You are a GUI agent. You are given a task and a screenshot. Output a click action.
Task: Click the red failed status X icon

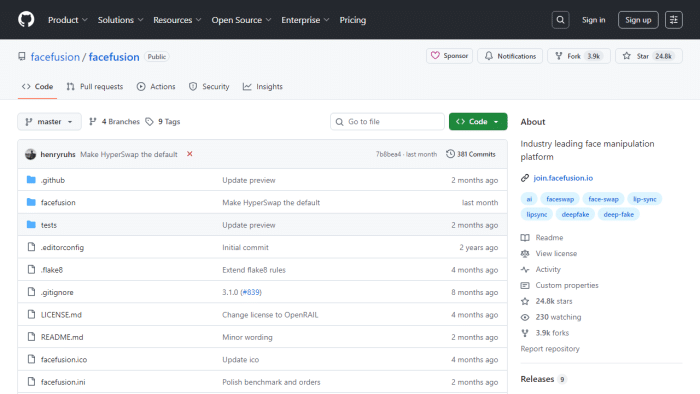[x=189, y=154]
